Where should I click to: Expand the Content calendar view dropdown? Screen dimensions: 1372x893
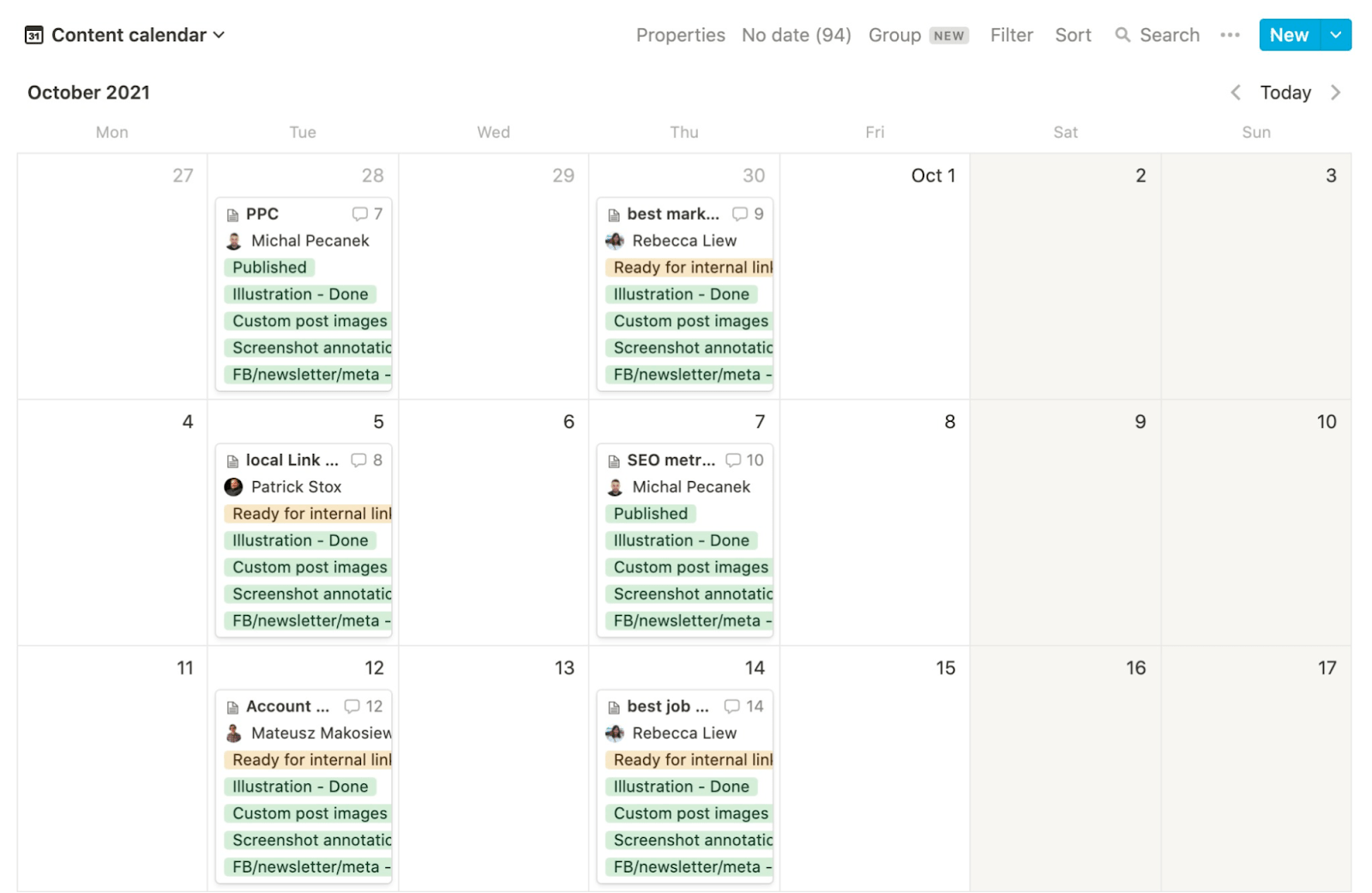click(x=219, y=35)
